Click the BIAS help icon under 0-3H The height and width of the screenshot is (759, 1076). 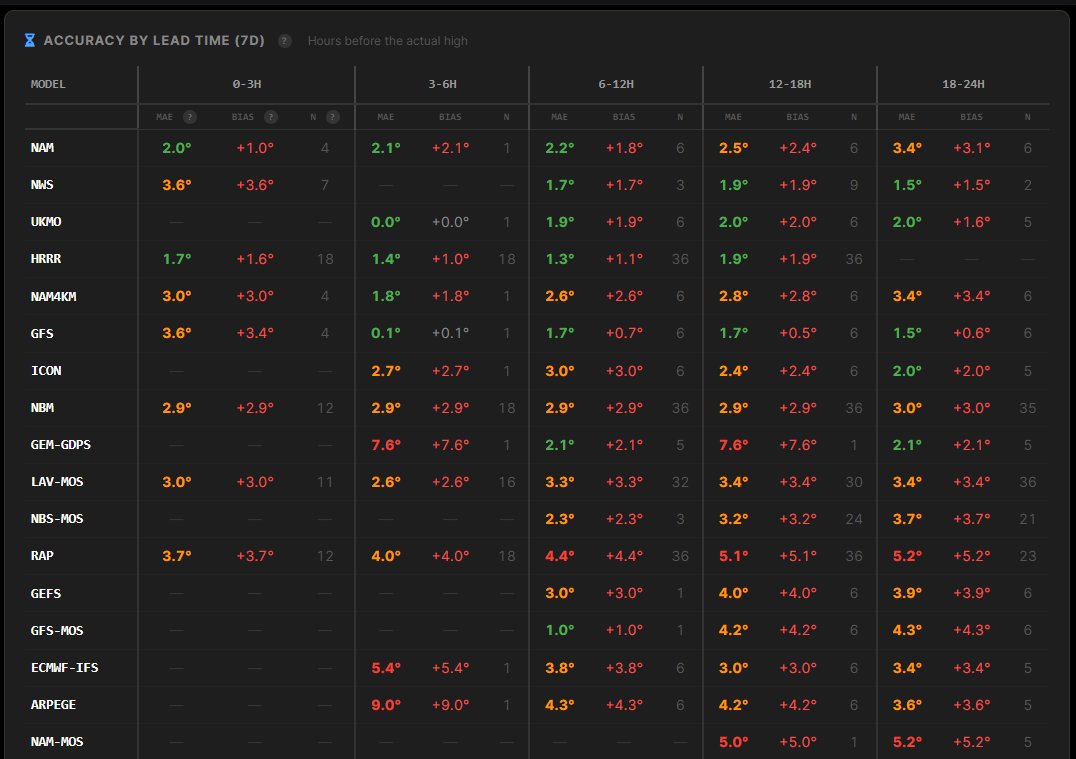coord(271,117)
